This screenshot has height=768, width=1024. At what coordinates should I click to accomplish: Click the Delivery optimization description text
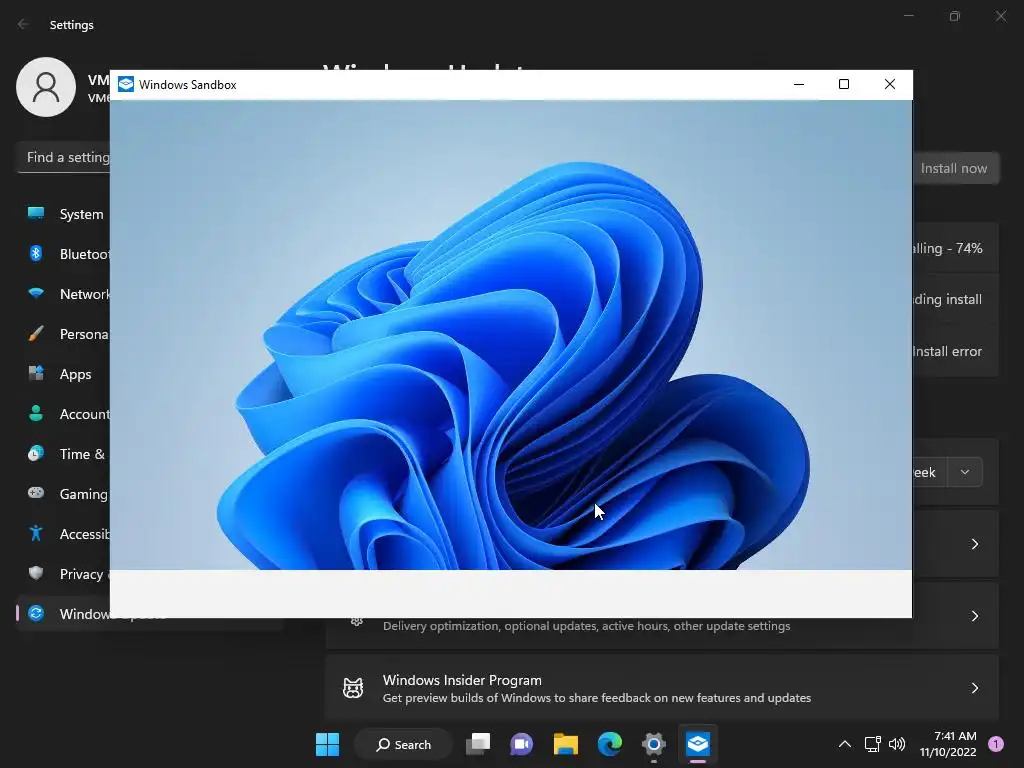click(x=586, y=626)
